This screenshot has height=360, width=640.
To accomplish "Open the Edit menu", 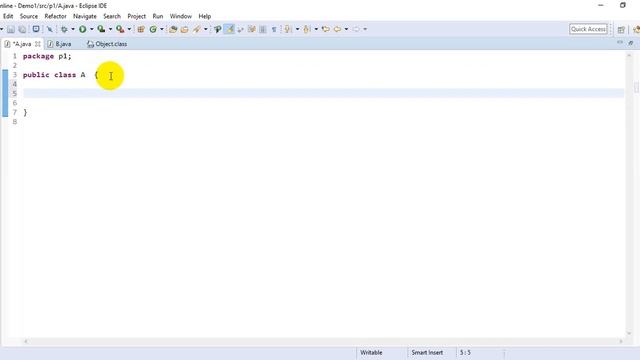I will coord(8,16).
